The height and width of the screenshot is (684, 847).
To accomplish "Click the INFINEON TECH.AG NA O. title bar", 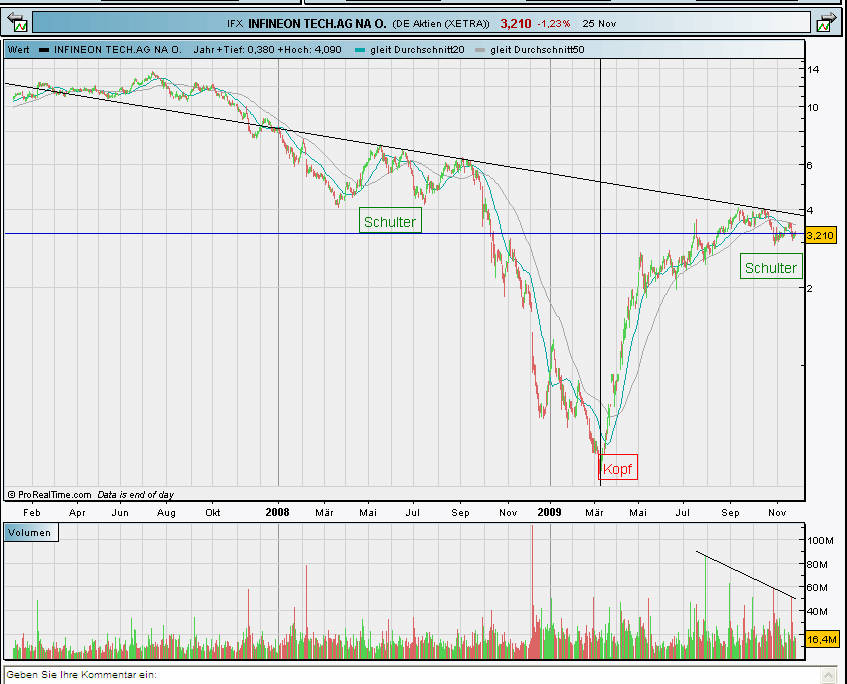I will (x=421, y=23).
